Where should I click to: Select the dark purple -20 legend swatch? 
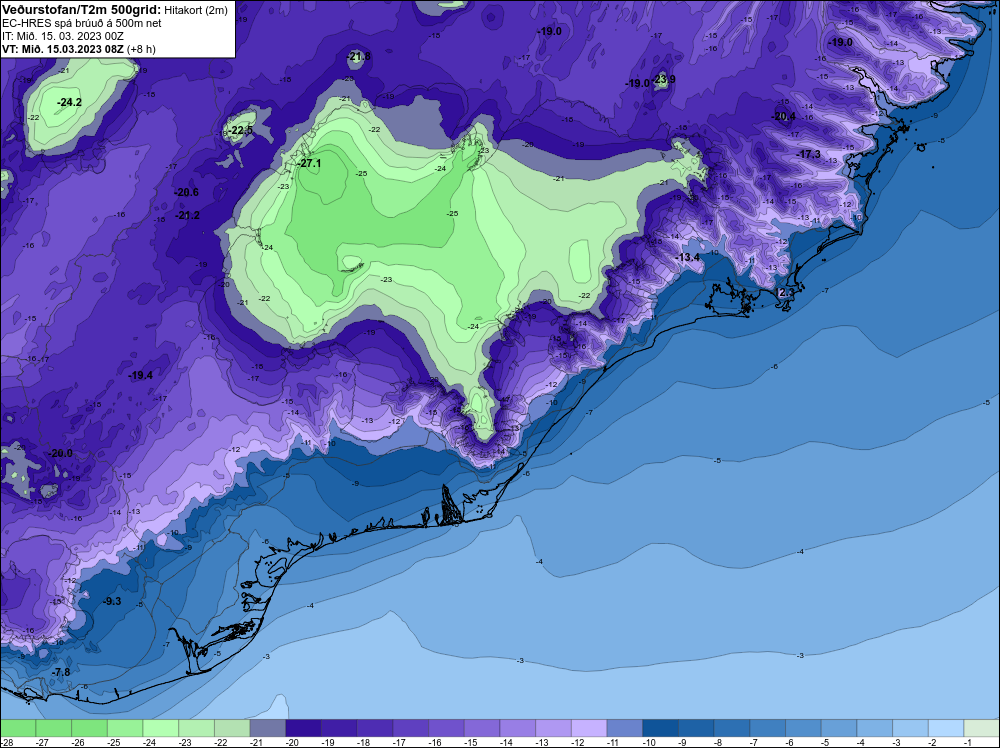pyautogui.click(x=304, y=728)
